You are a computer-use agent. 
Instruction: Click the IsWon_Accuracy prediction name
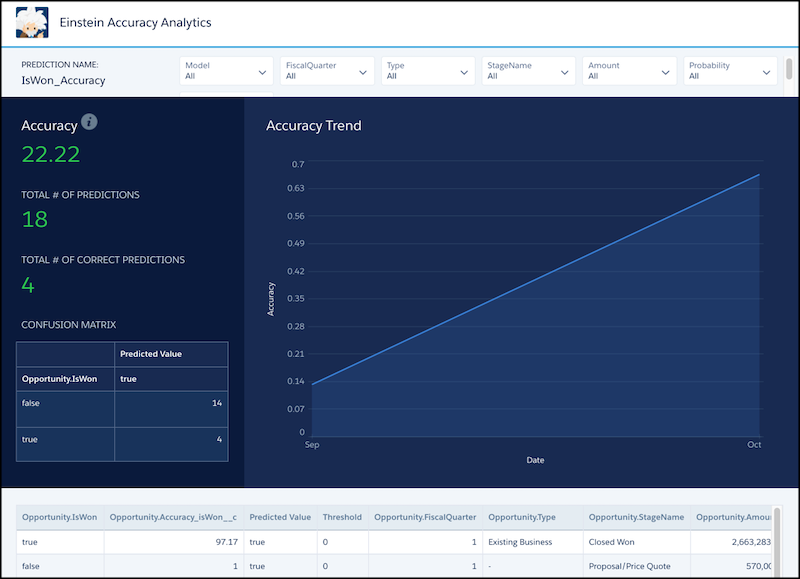pyautogui.click(x=63, y=81)
